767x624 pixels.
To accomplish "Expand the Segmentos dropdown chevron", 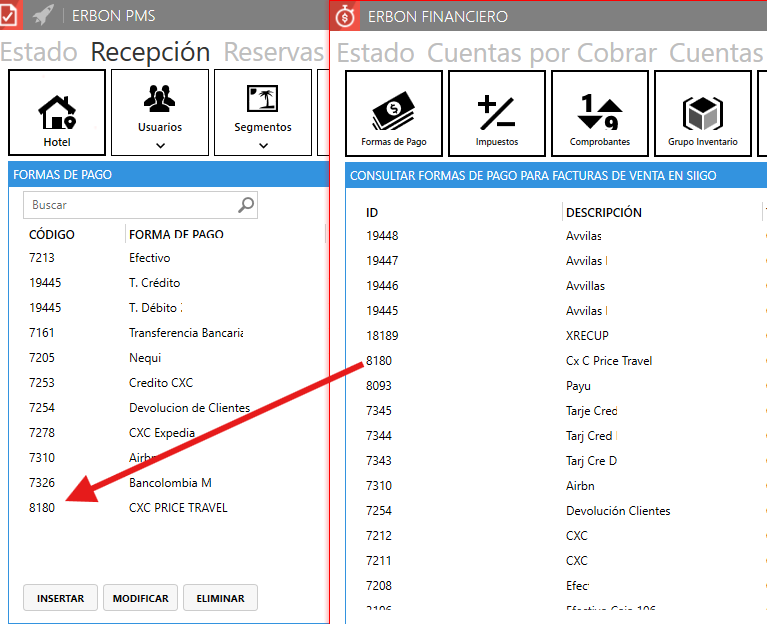I will tap(263, 145).
